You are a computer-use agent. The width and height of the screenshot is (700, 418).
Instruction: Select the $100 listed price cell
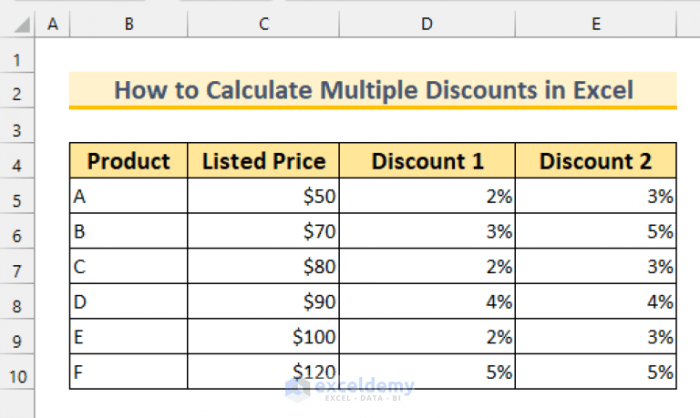263,338
